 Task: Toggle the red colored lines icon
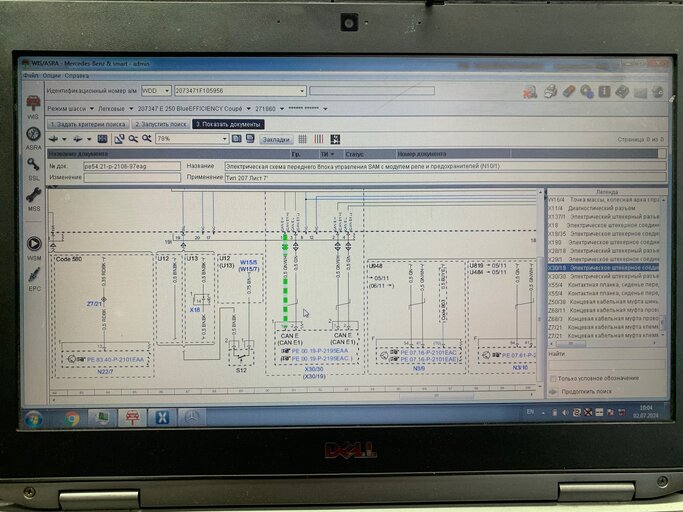pyautogui.click(x=319, y=139)
